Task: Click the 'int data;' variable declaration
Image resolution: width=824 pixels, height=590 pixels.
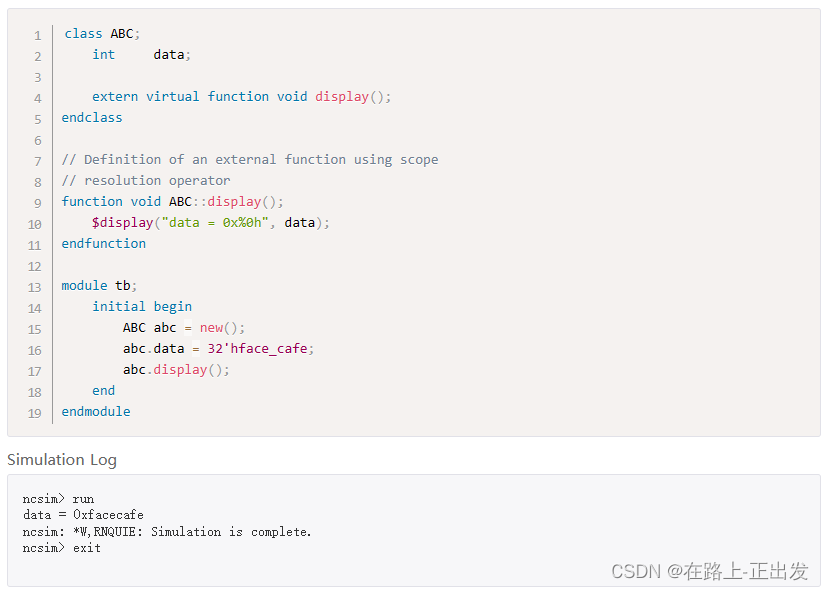Action: [141, 55]
